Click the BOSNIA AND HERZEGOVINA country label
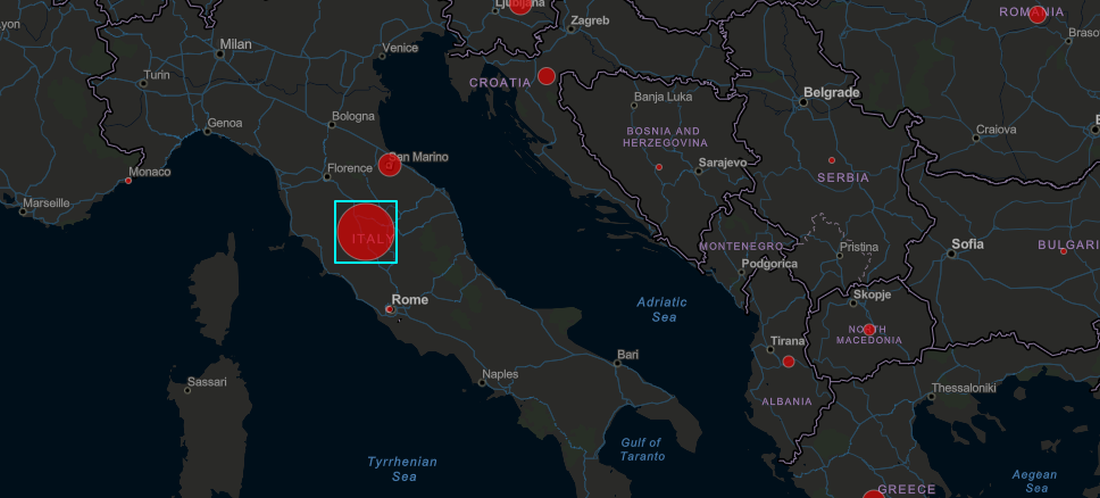1100x498 pixels. [x=665, y=137]
